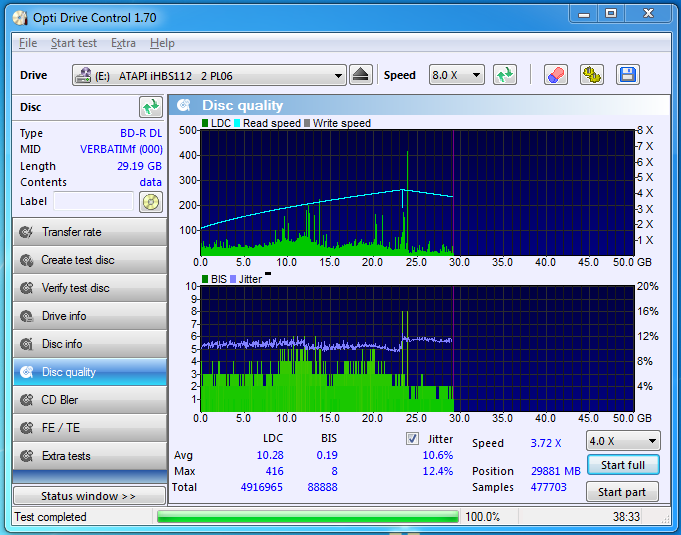
Task: Click the Start part button
Action: (x=622, y=492)
